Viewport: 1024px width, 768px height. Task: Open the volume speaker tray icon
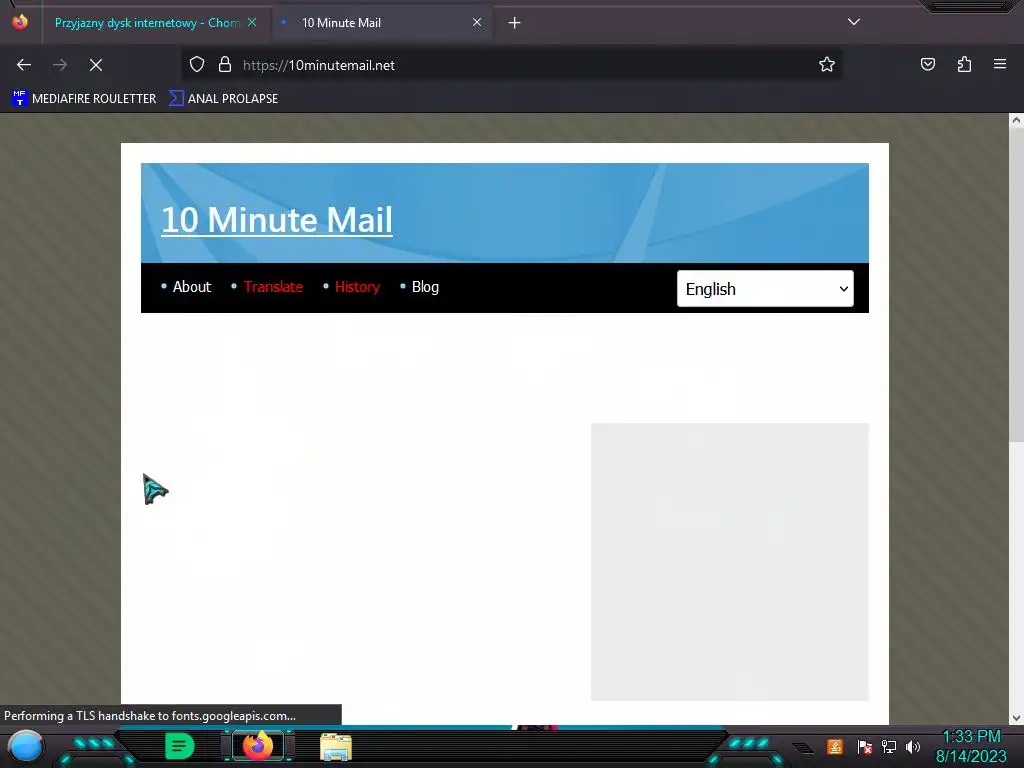point(912,746)
